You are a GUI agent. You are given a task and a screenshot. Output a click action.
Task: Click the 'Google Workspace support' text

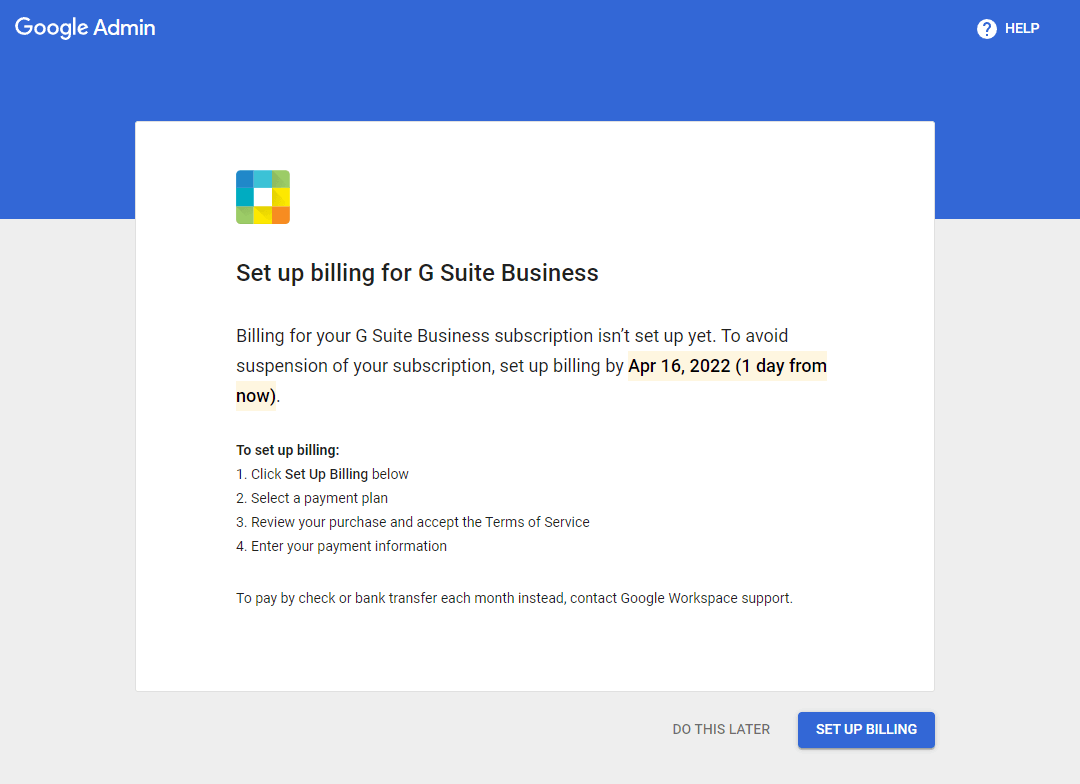[x=705, y=598]
